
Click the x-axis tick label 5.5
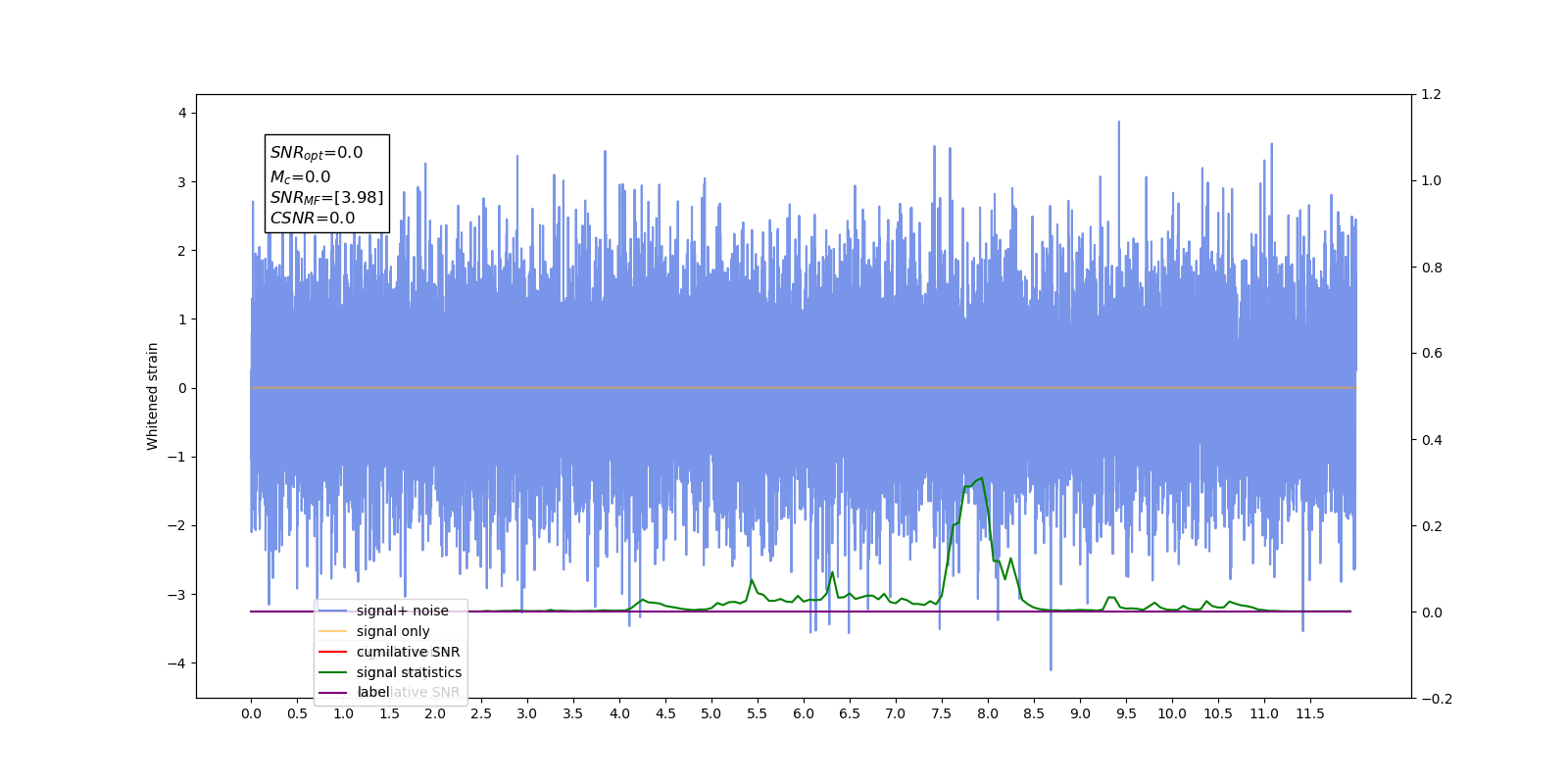[x=758, y=713]
